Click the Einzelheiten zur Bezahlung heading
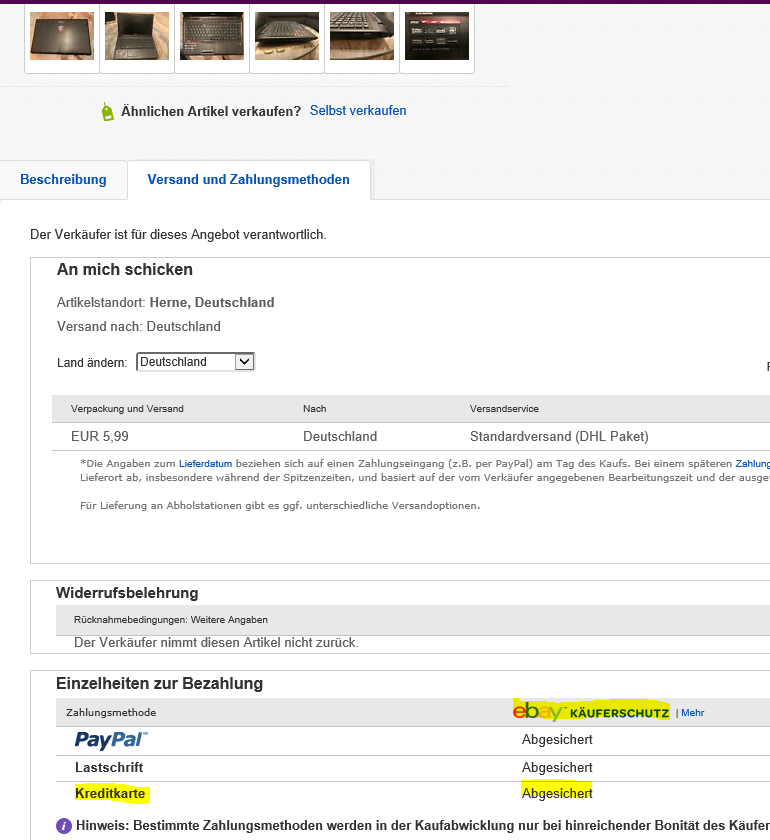 pyautogui.click(x=159, y=684)
